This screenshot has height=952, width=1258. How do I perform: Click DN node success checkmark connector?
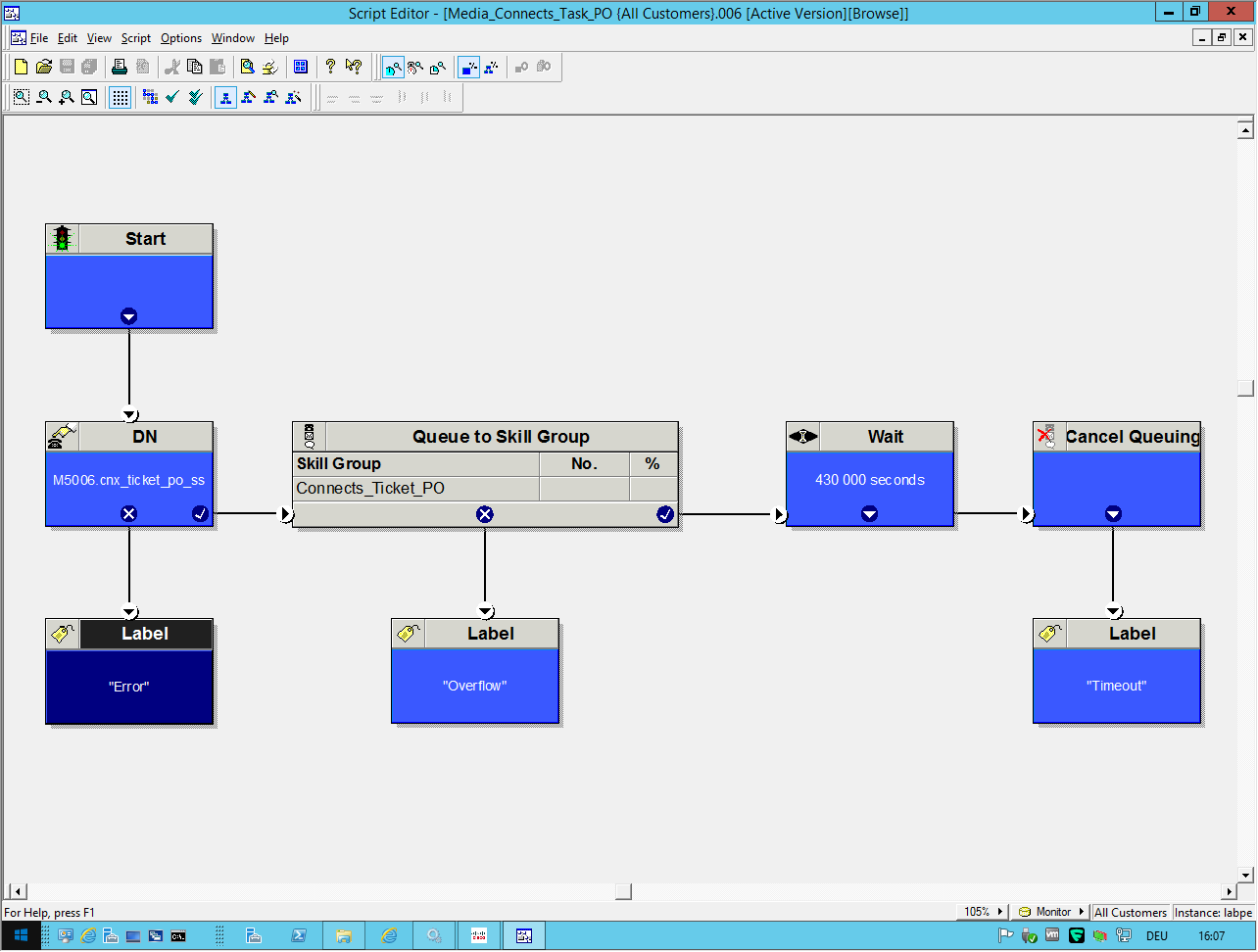(201, 513)
